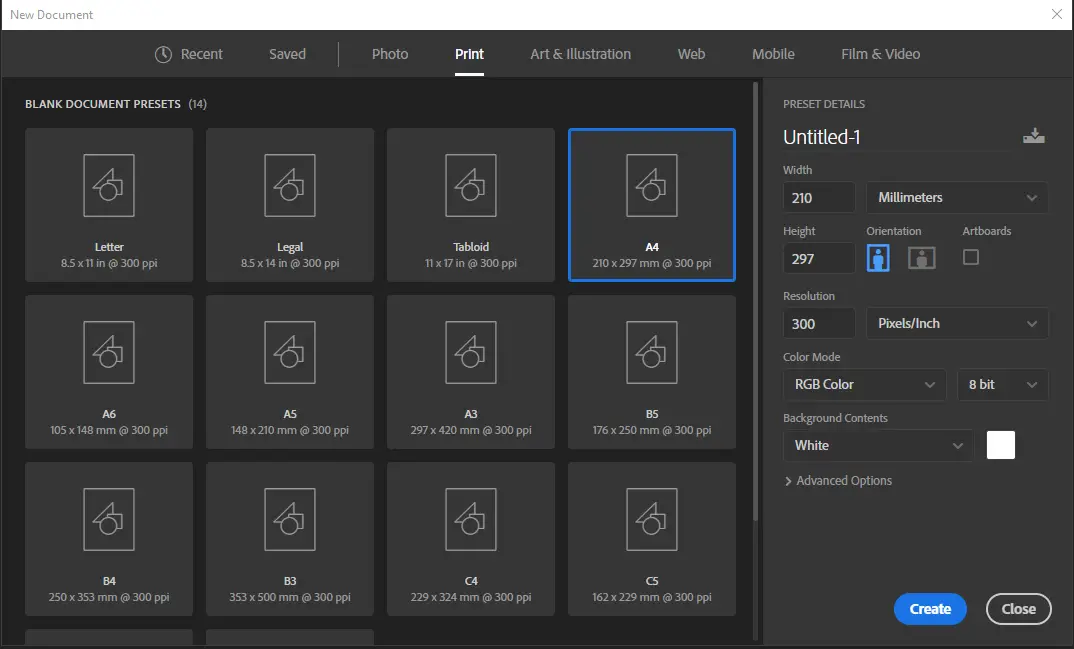Click the white background color swatch
Viewport: 1074px width, 649px height.
[x=1001, y=445]
